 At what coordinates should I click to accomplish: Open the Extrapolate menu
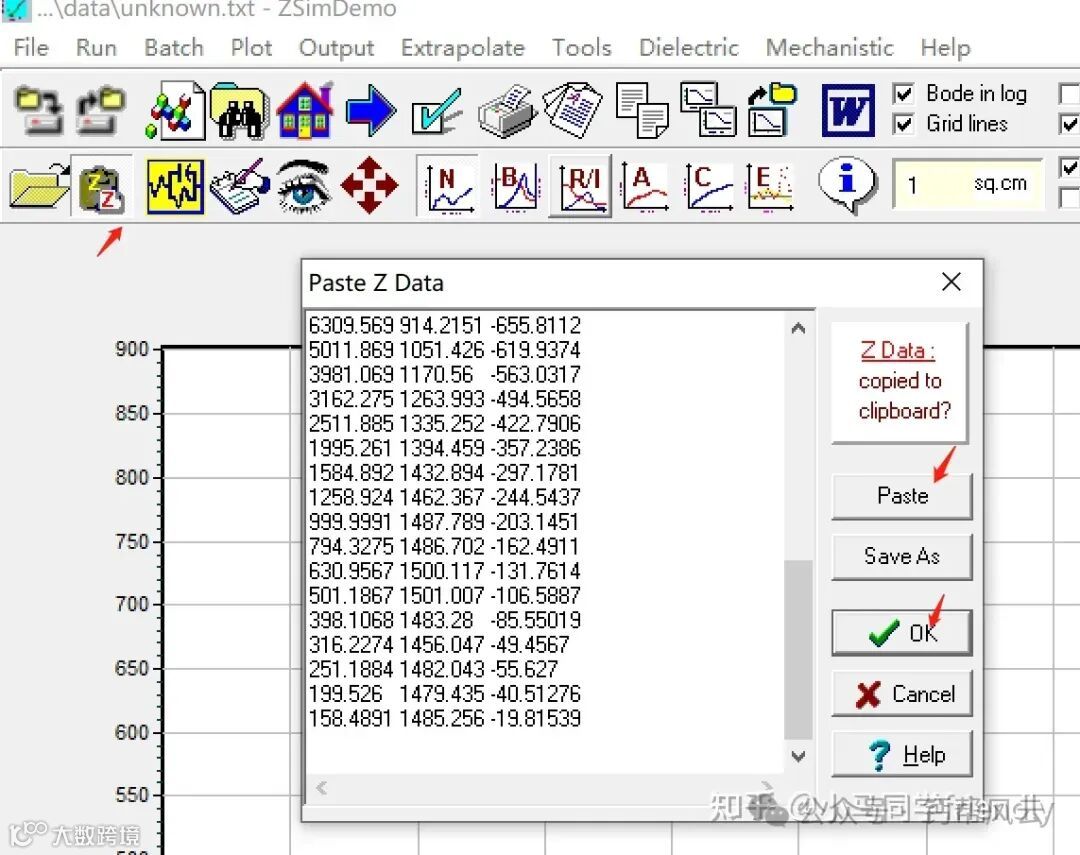pyautogui.click(x=462, y=48)
